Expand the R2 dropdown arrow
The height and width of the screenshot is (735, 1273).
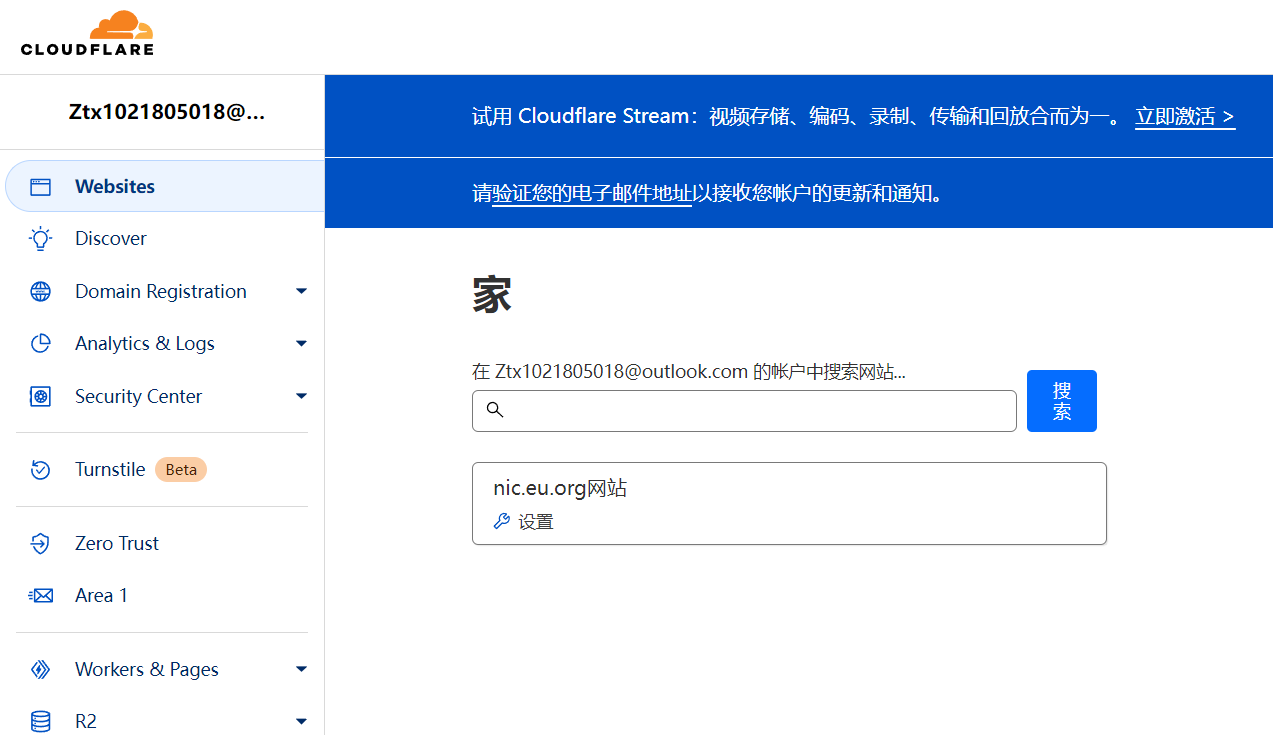click(302, 721)
